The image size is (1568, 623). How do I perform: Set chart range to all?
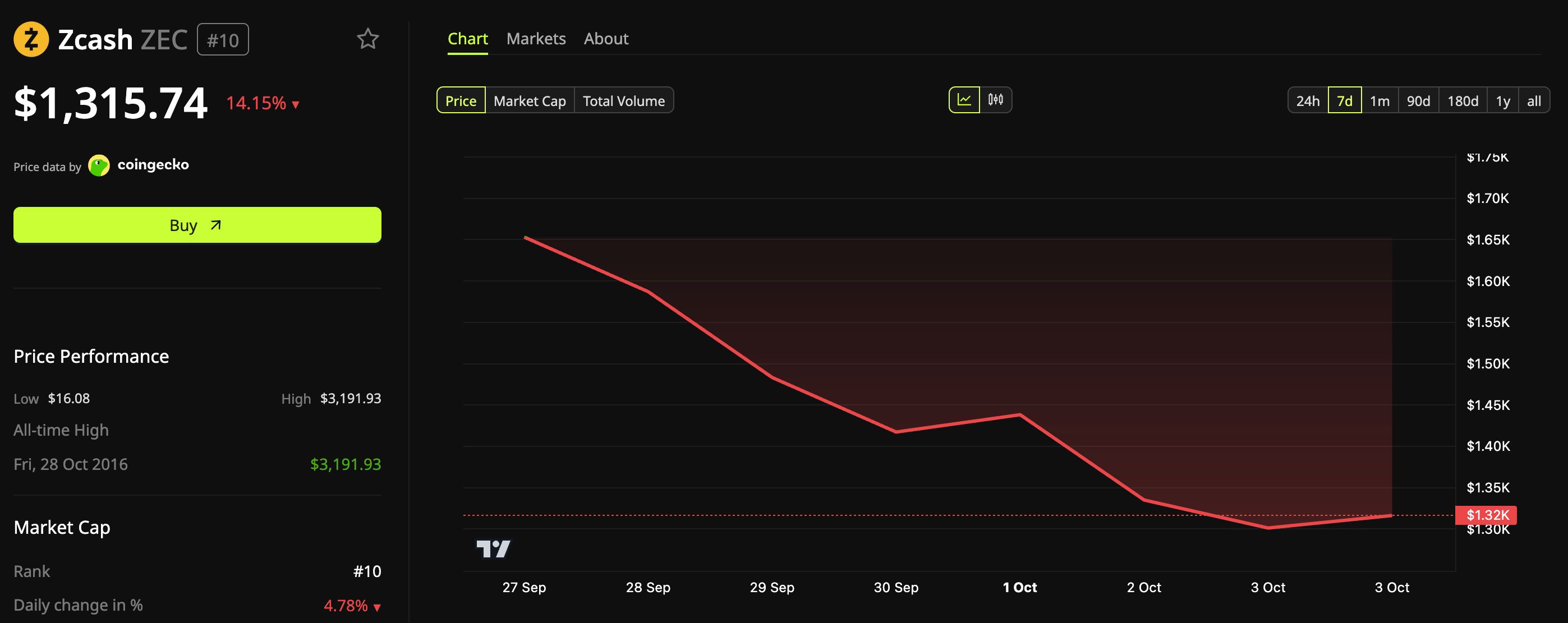click(1533, 100)
